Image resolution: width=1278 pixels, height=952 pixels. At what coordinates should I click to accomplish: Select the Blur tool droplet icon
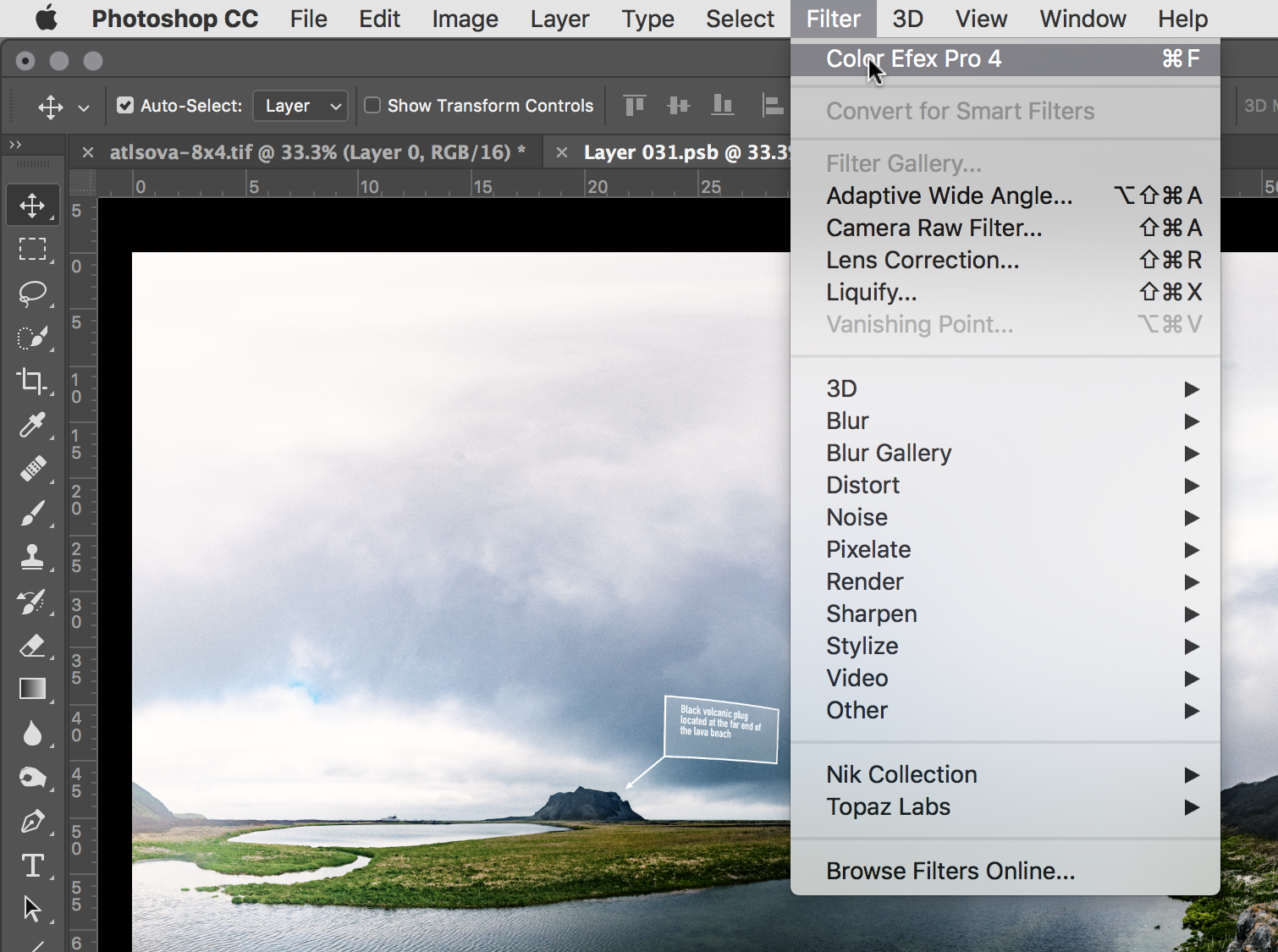click(32, 734)
